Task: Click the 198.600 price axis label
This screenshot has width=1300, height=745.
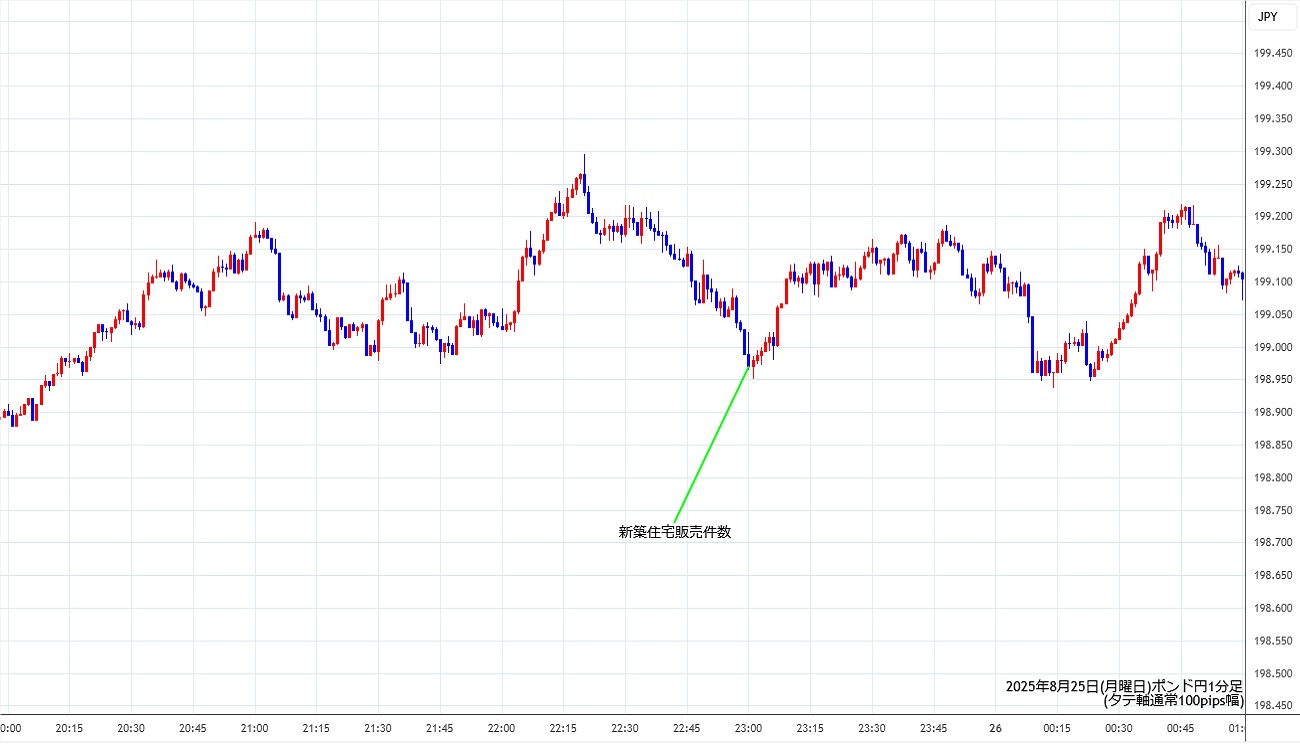Action: click(x=1272, y=609)
